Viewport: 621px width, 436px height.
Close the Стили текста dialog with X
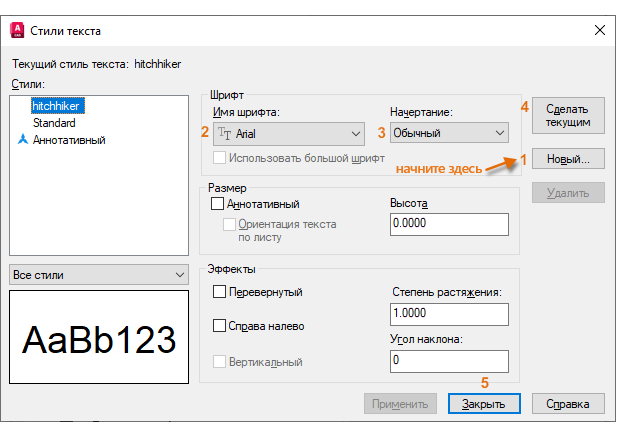(x=600, y=30)
